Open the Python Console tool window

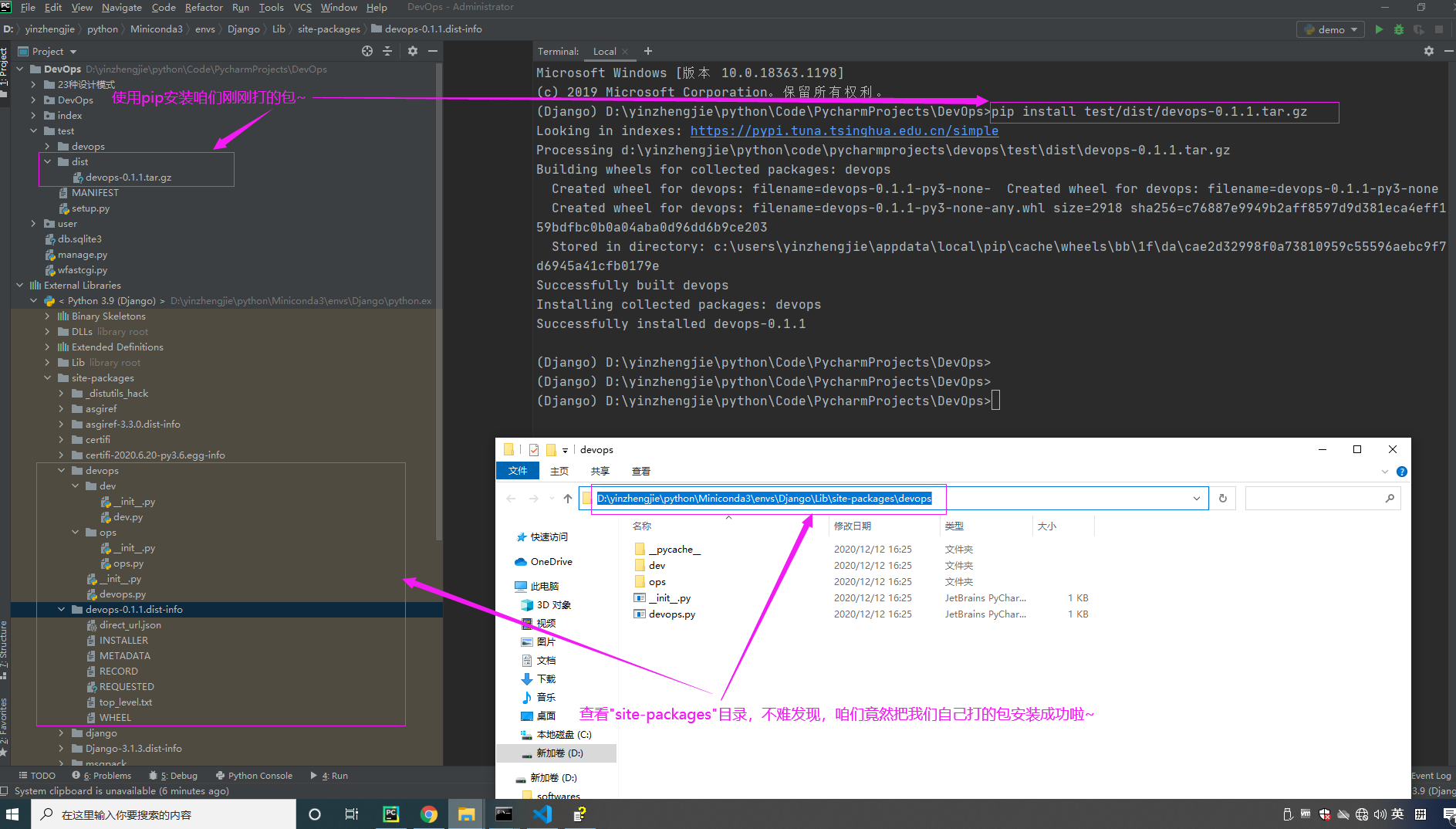pyautogui.click(x=255, y=776)
